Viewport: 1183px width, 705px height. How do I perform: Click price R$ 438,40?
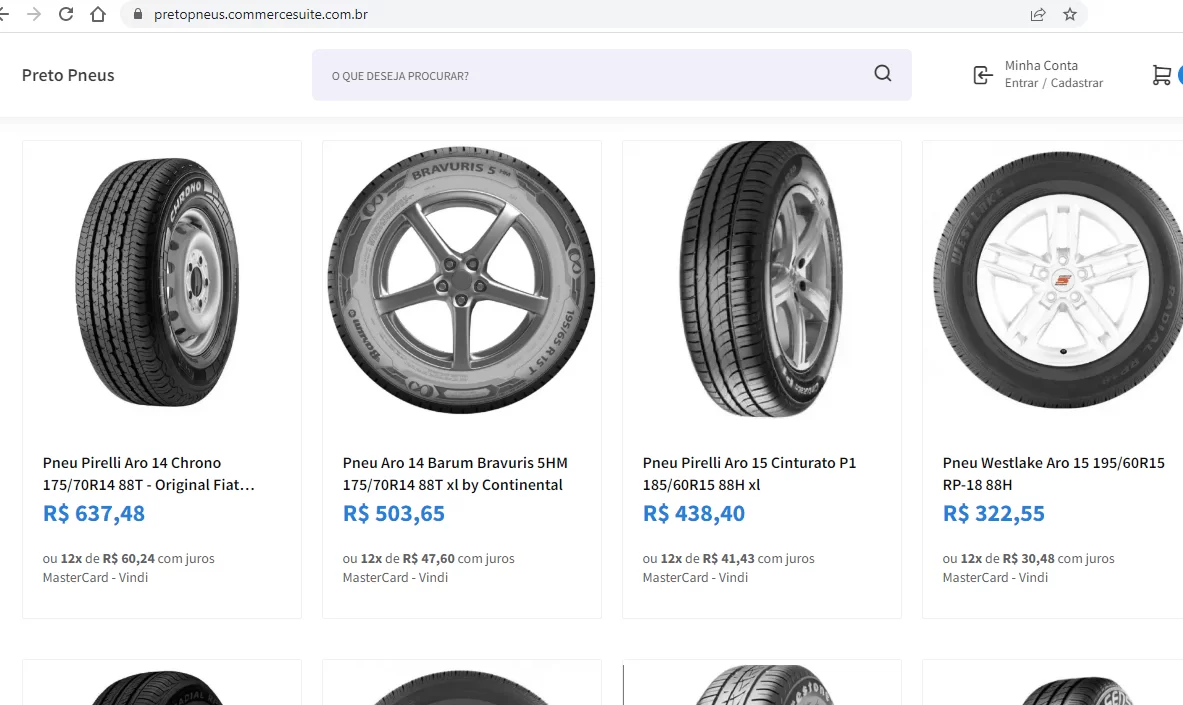(693, 513)
